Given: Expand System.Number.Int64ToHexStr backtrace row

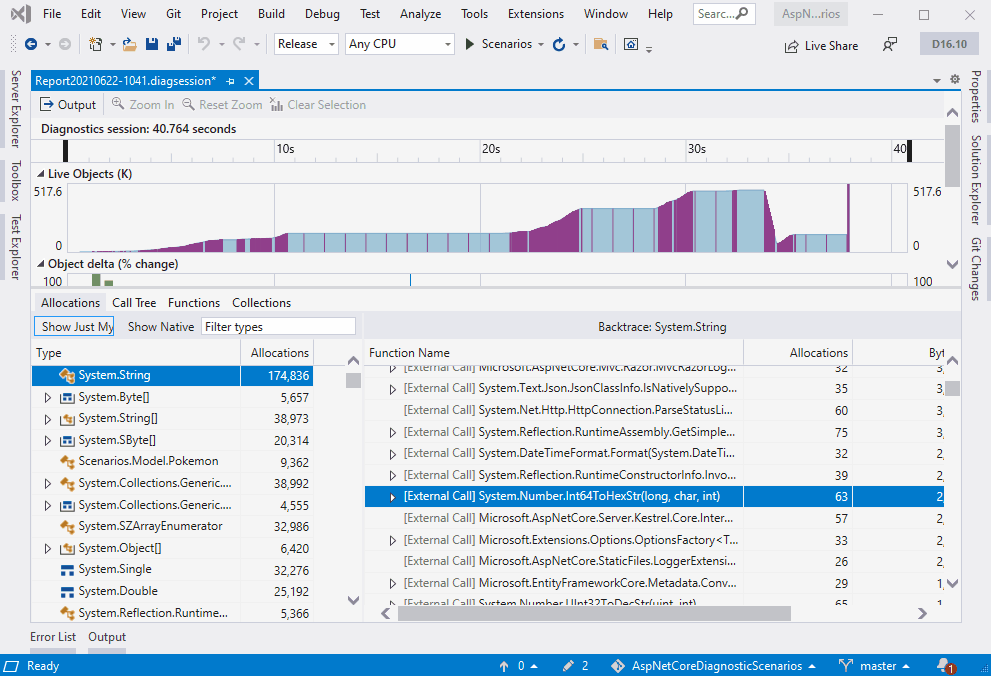Looking at the screenshot, I should coord(392,497).
